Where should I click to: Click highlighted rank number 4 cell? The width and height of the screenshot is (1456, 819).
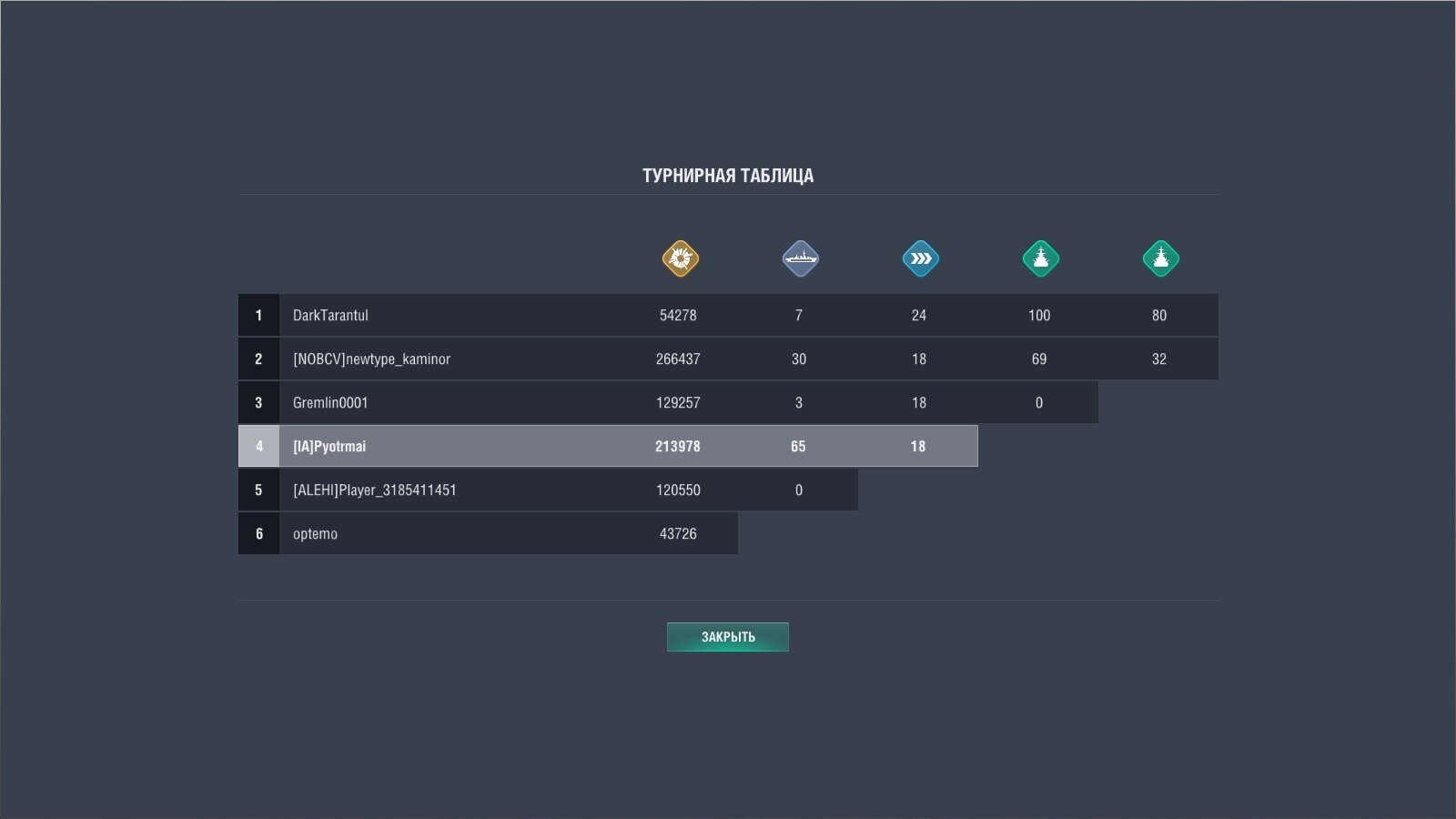258,447
